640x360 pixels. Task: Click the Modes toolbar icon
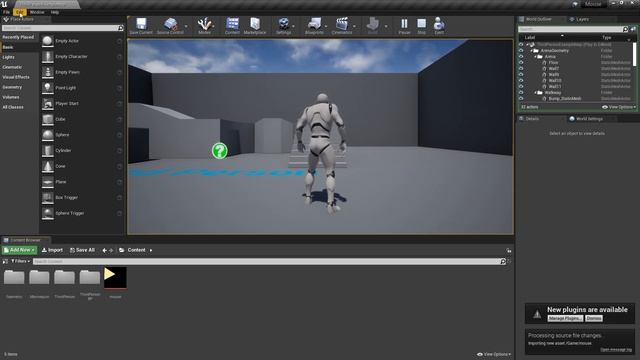click(204, 24)
